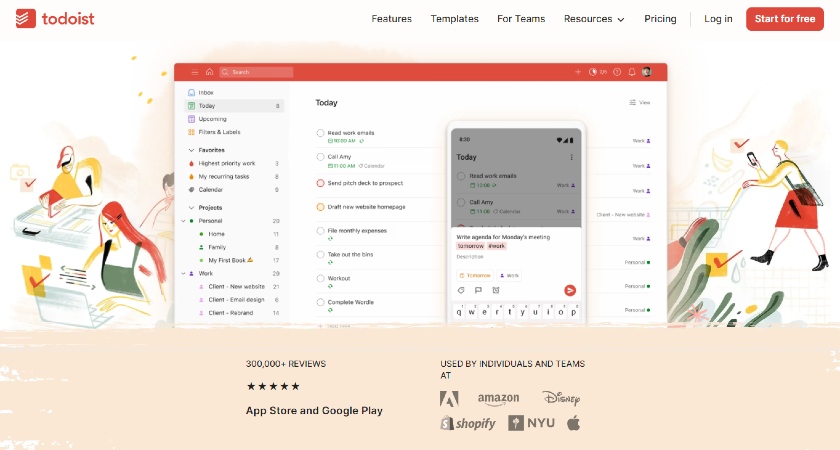Click the NYU logo
The width and height of the screenshot is (840, 450).
click(x=531, y=423)
